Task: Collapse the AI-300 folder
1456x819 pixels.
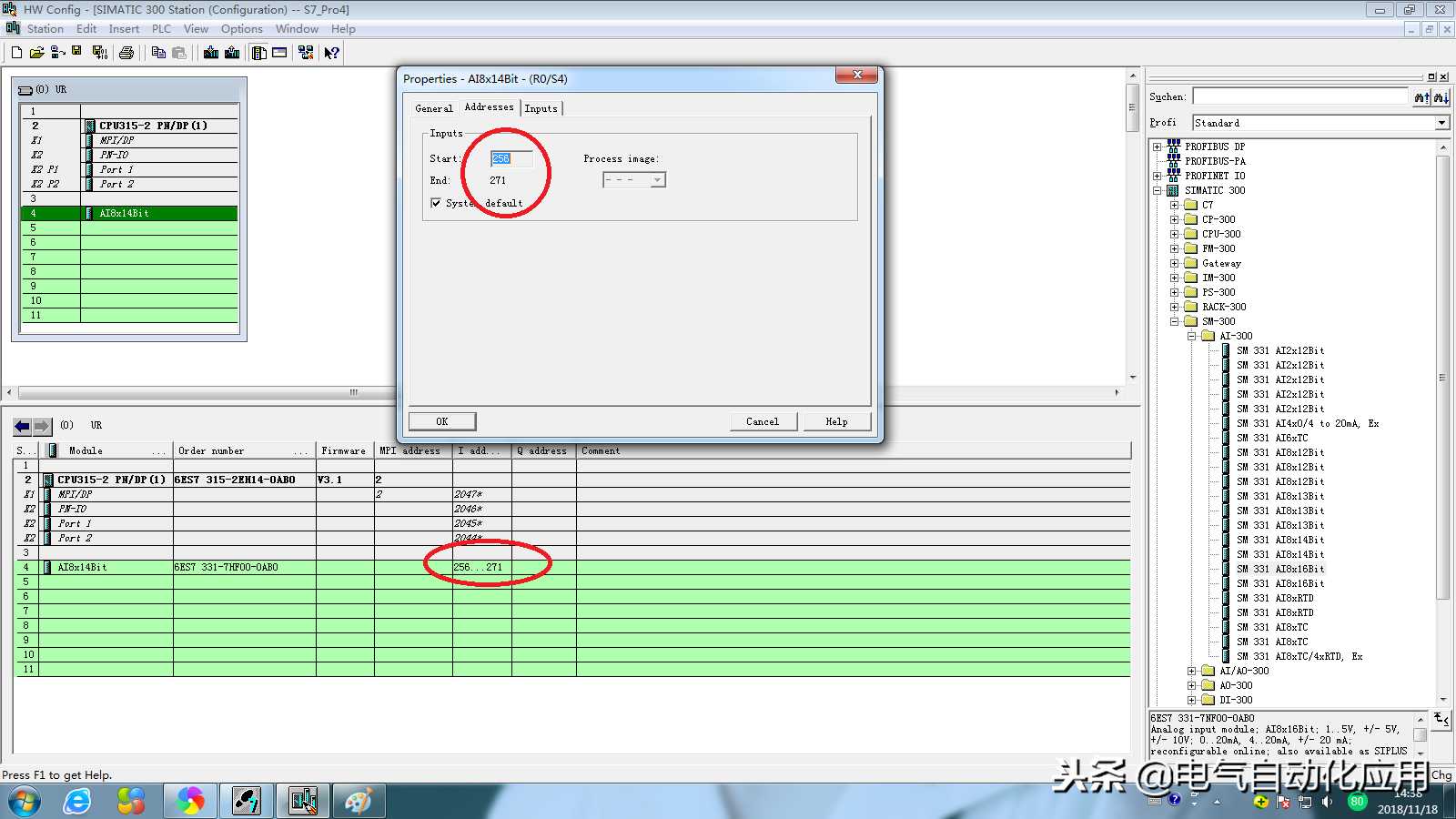Action: 1192,336
